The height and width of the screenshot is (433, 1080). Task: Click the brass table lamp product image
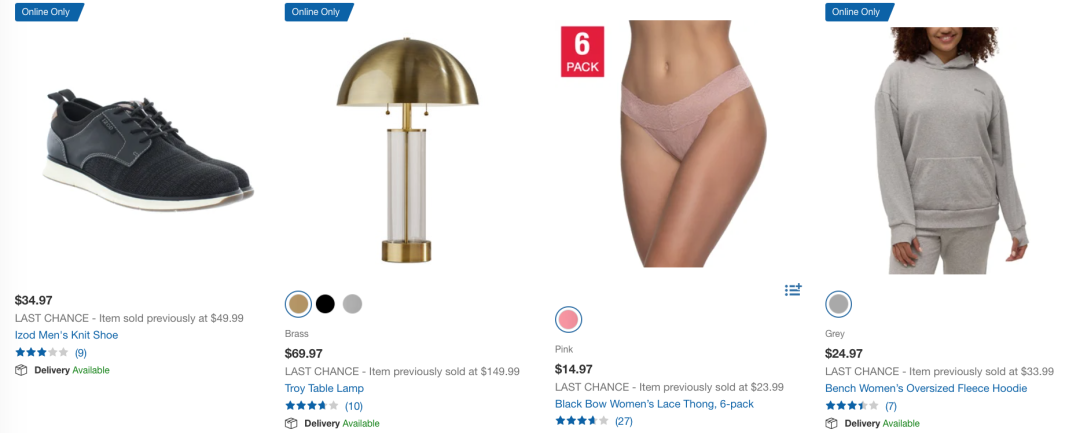(407, 149)
